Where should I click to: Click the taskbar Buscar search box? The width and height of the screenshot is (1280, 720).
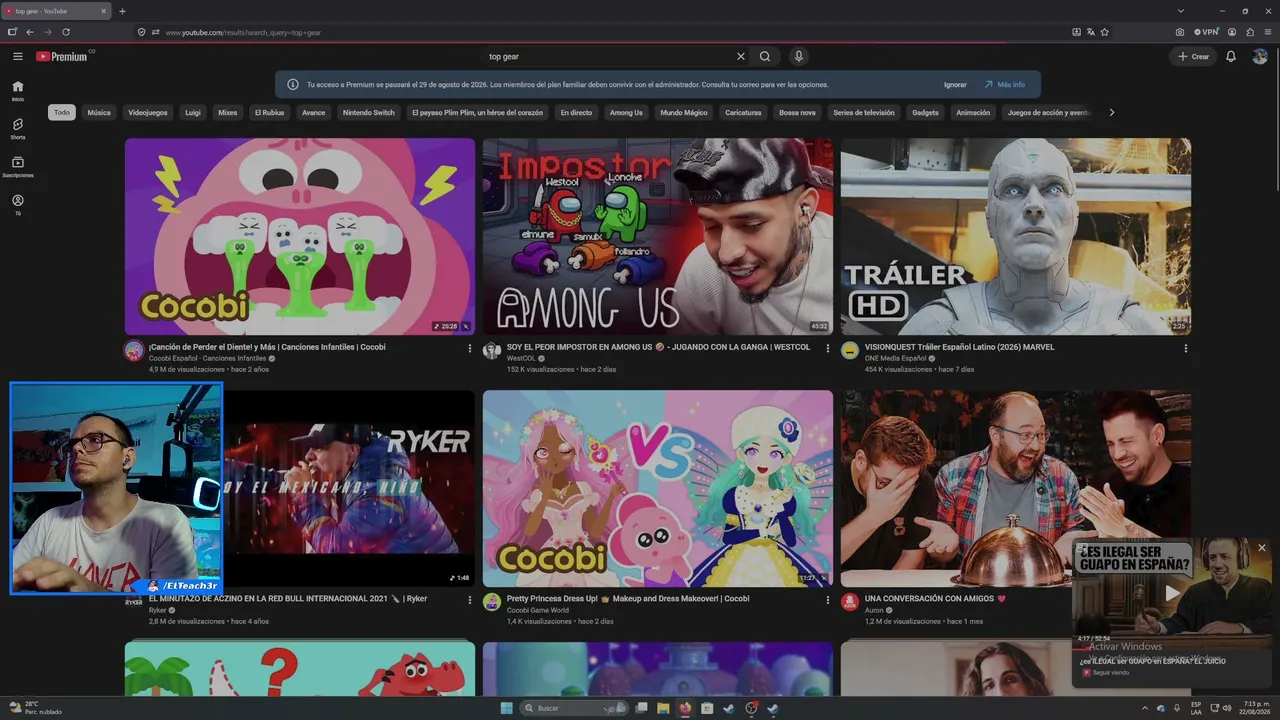coord(572,708)
